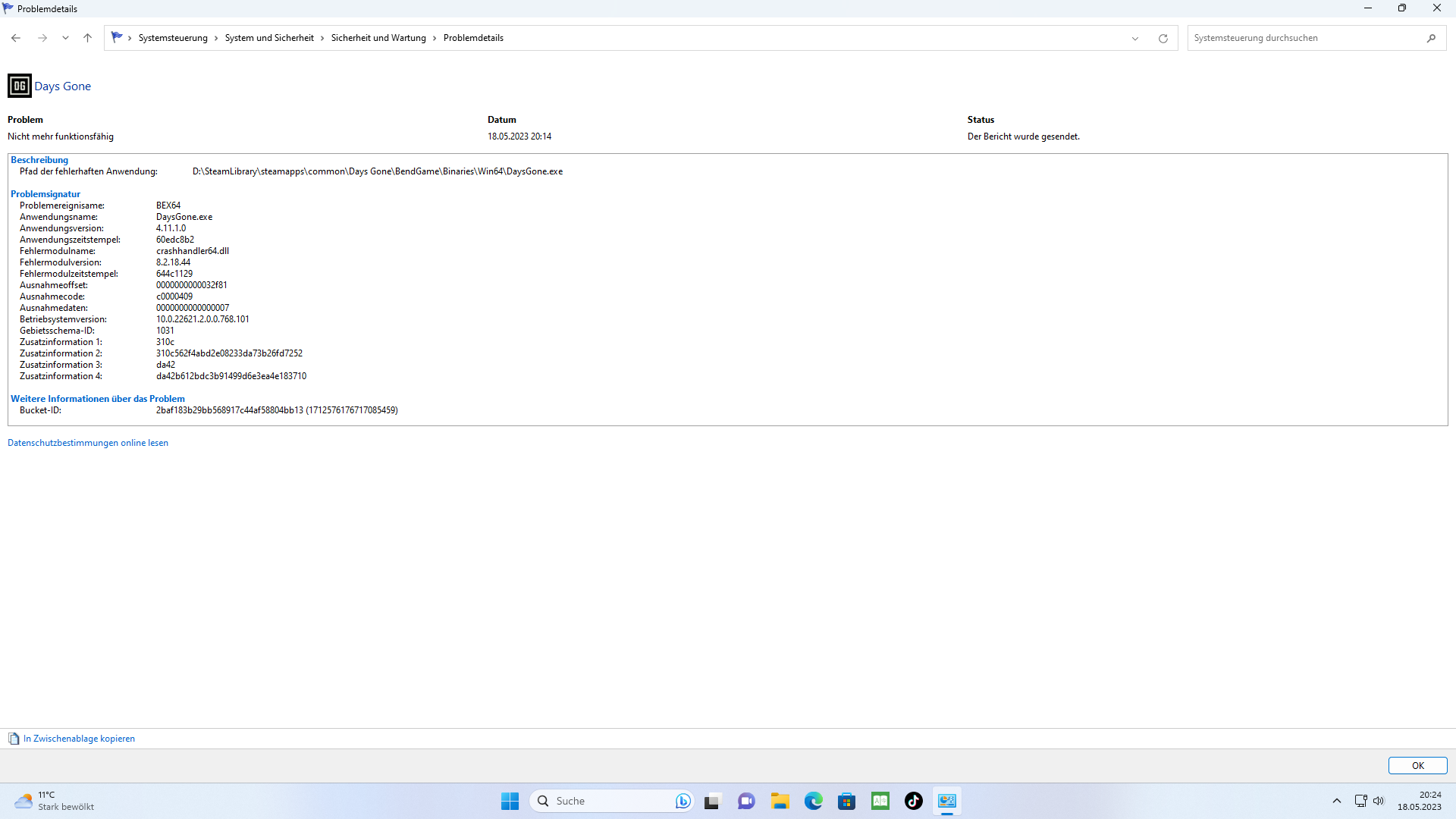This screenshot has width=1456, height=819.
Task: Confirm with the OK button
Action: pos(1417,766)
